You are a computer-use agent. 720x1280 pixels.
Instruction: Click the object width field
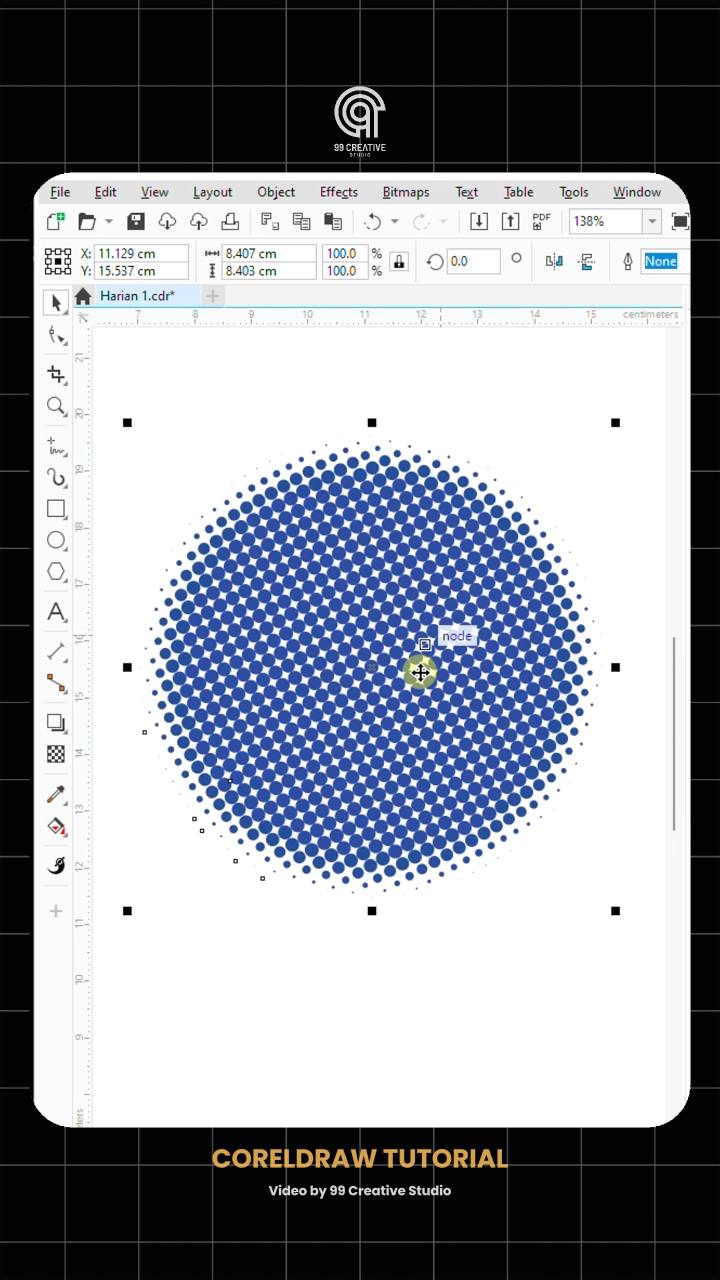click(269, 254)
